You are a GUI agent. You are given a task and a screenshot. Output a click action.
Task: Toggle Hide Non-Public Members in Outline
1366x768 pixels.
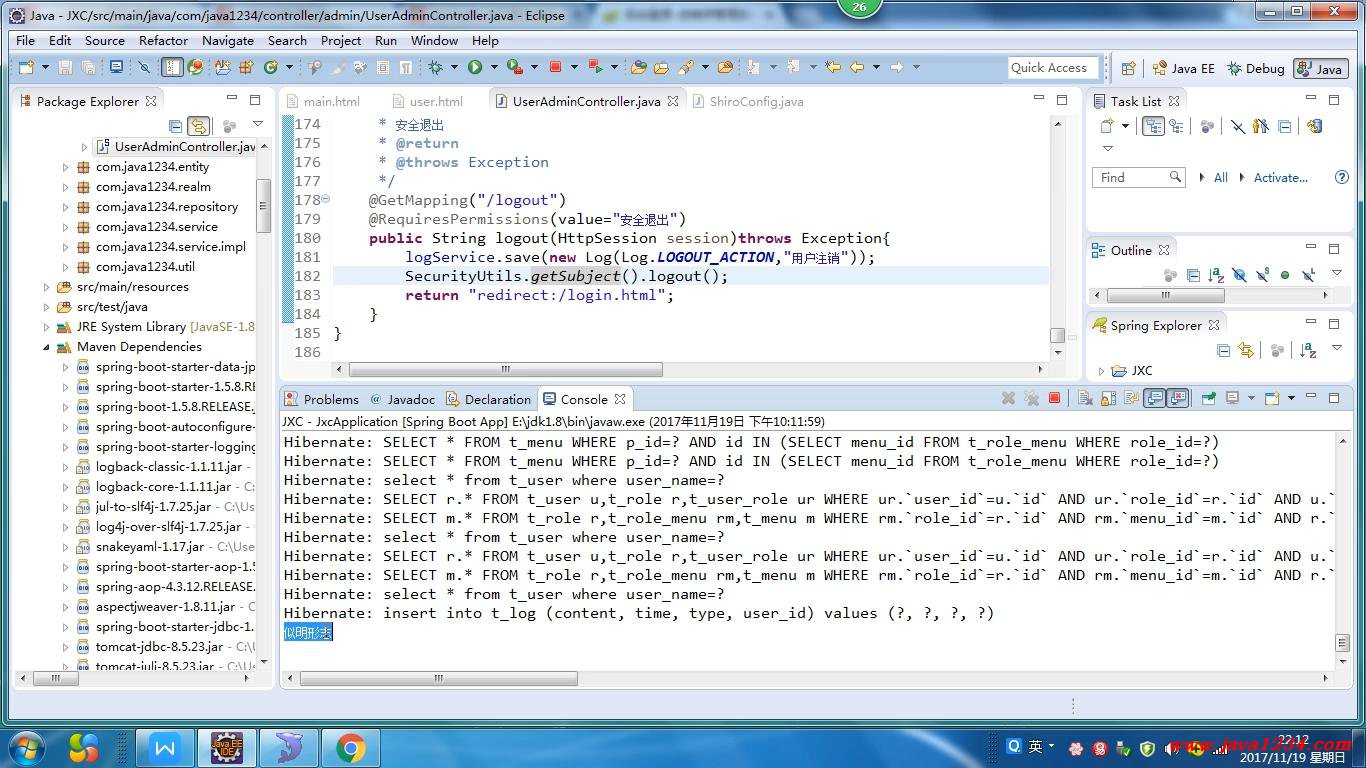pos(1285,275)
